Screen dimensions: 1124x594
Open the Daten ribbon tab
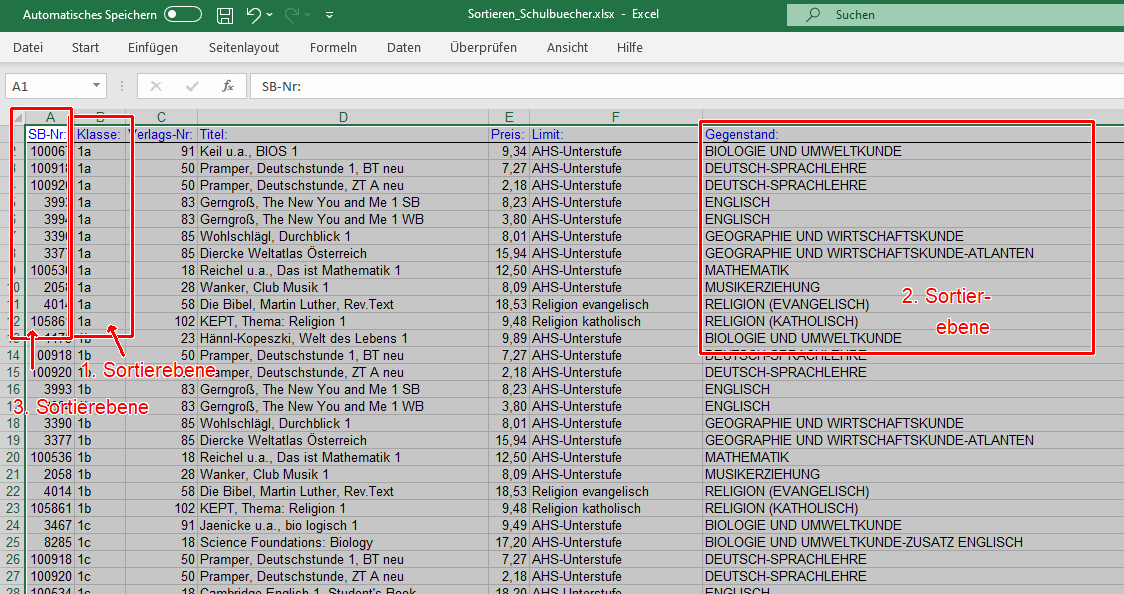coord(404,47)
